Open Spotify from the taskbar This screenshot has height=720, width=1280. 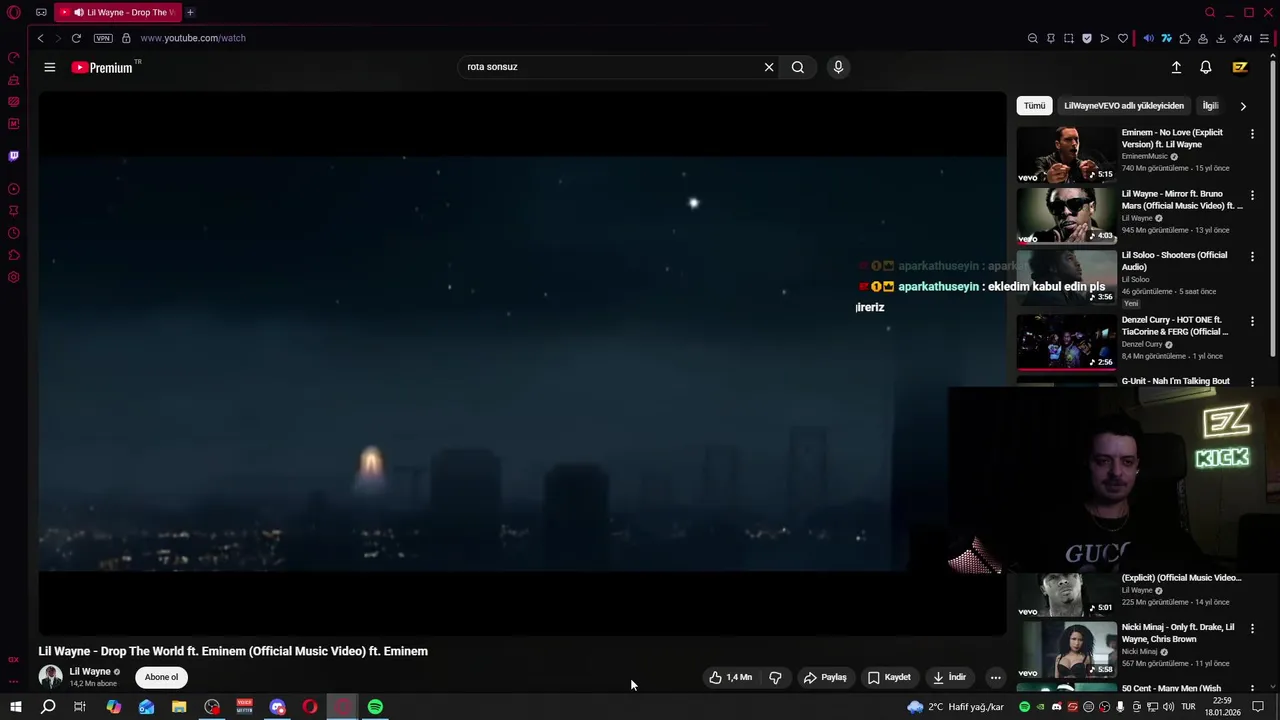pos(375,707)
